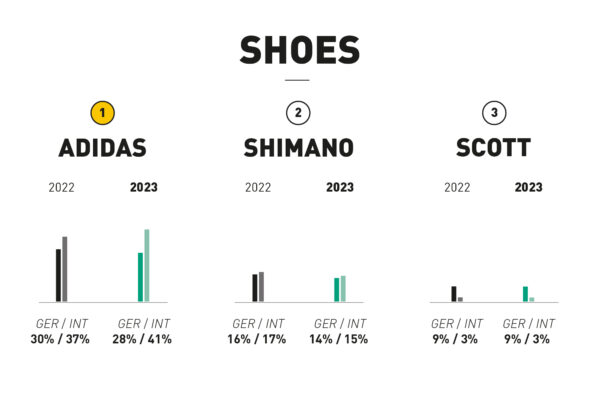This screenshot has height=400, width=600.
Task: Click the SHOES heading
Action: [x=300, y=50]
